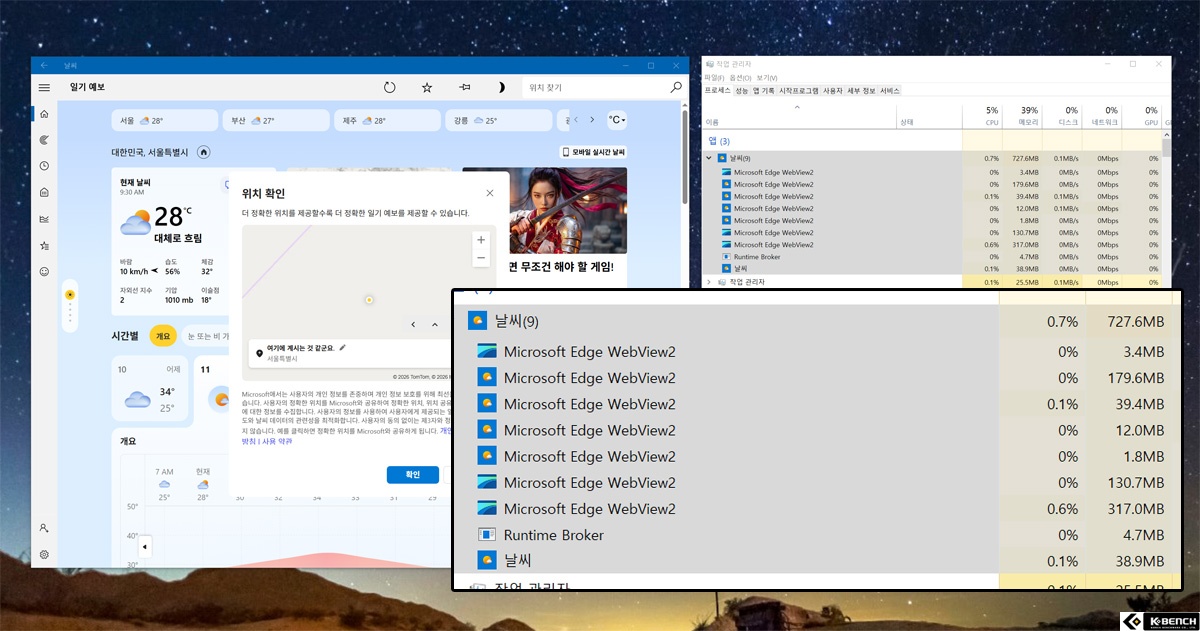The image size is (1200, 631).
Task: Select the 서울 28° city chip
Action: click(x=165, y=120)
